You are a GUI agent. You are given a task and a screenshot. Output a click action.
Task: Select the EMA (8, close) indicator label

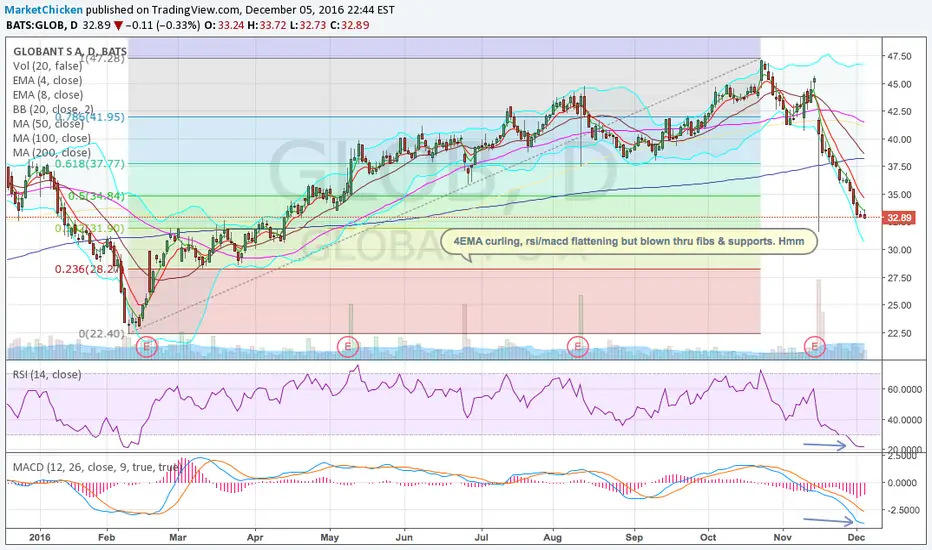pos(48,95)
